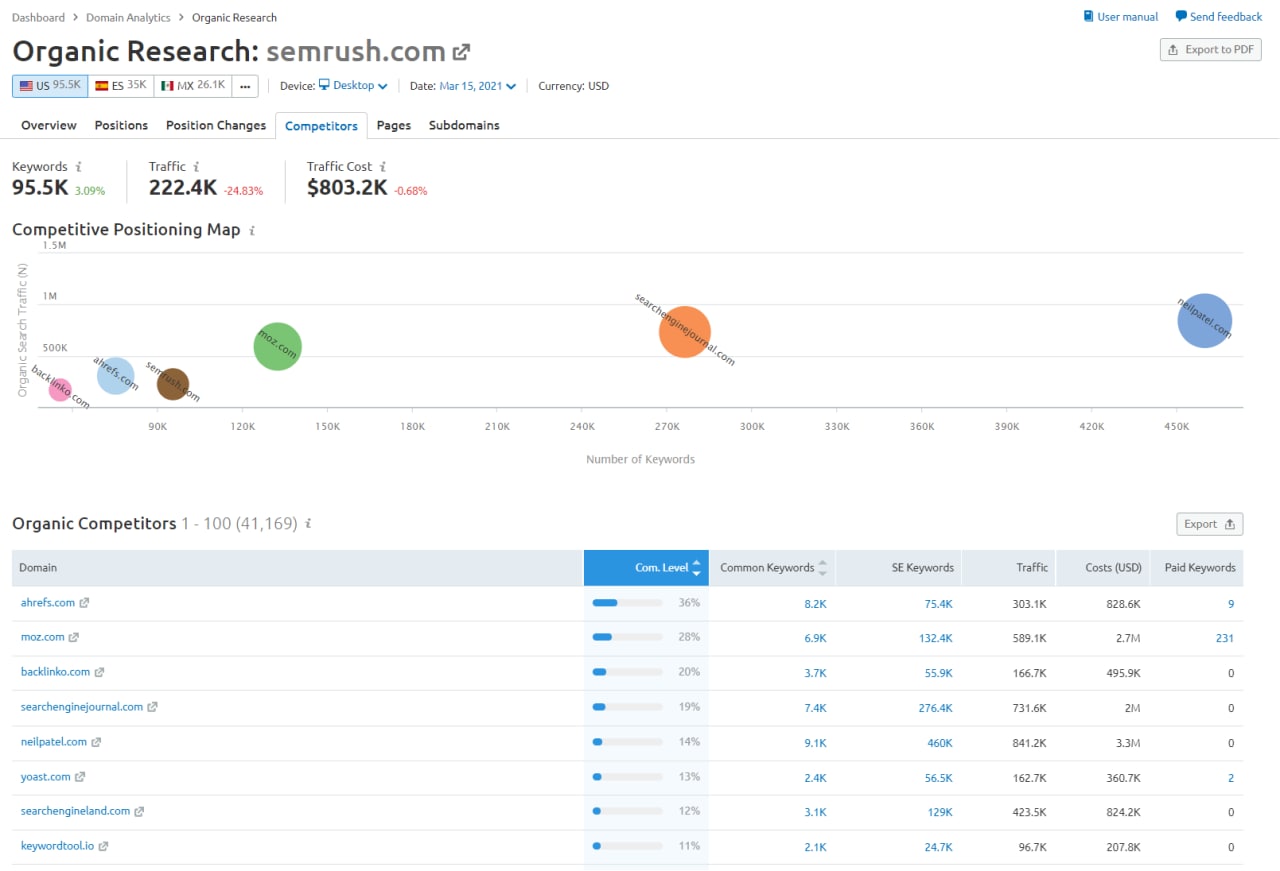Click the pink backlinko.com bubble
The image size is (1280, 871).
(60, 389)
